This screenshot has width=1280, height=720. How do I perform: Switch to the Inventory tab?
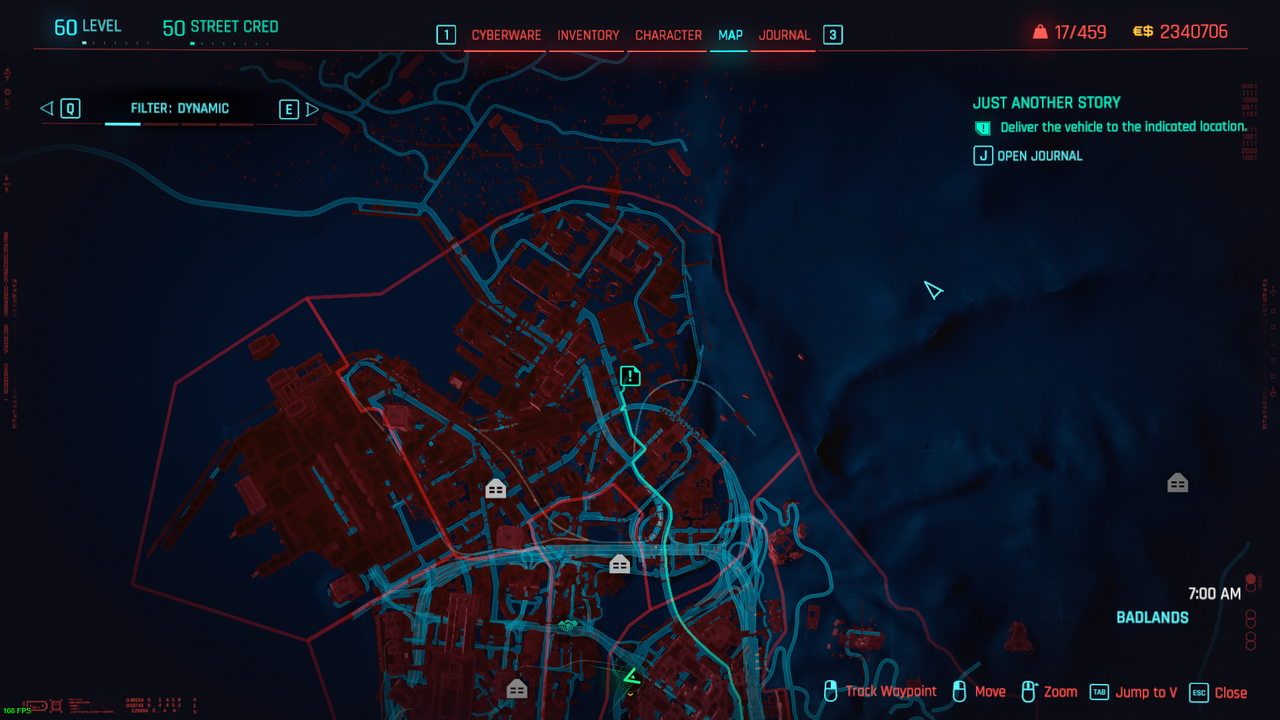click(588, 35)
